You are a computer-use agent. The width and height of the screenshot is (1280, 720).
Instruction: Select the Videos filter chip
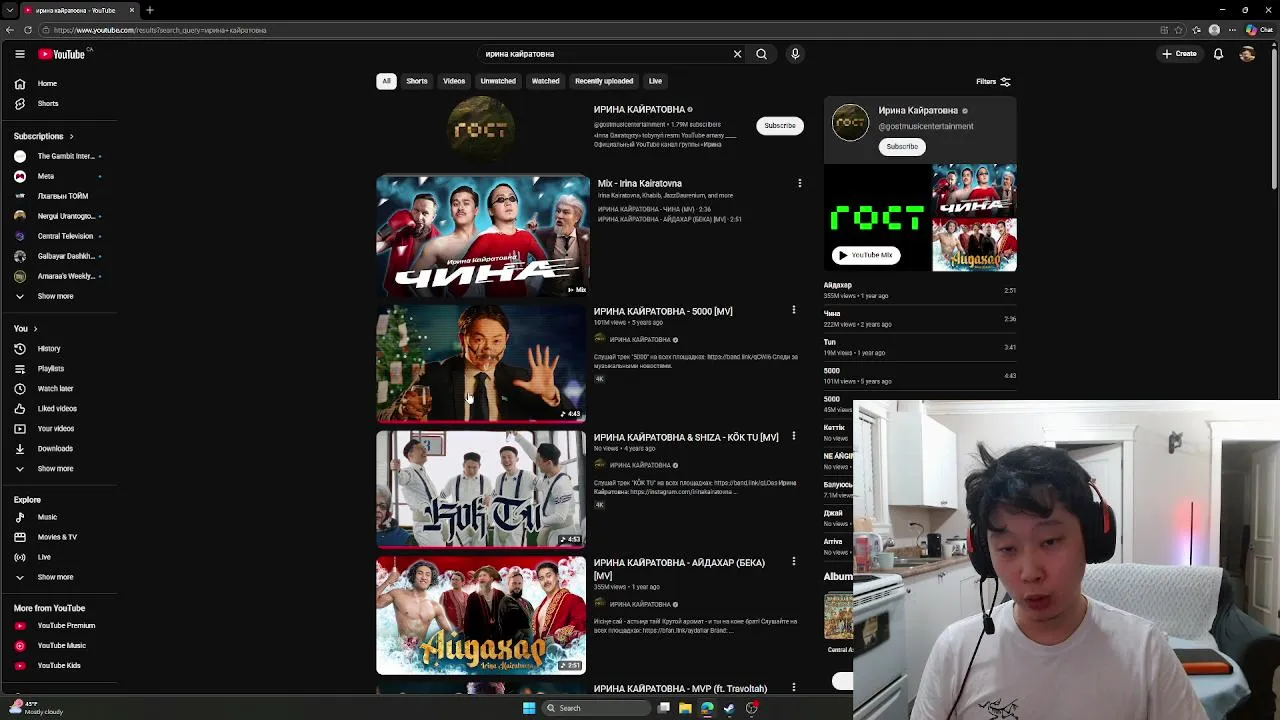[454, 81]
